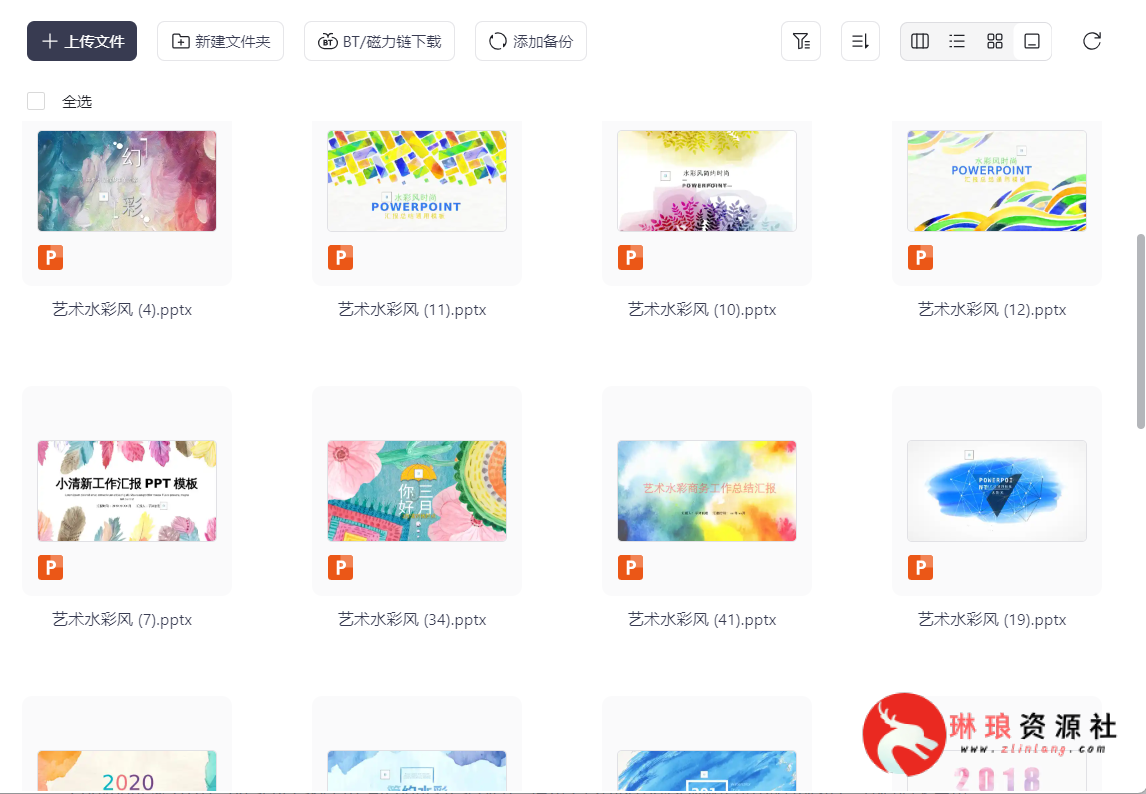The width and height of the screenshot is (1146, 794).
Task: Open thumbnail of 艺术水彩风 (11).pptx
Action: coord(417,181)
